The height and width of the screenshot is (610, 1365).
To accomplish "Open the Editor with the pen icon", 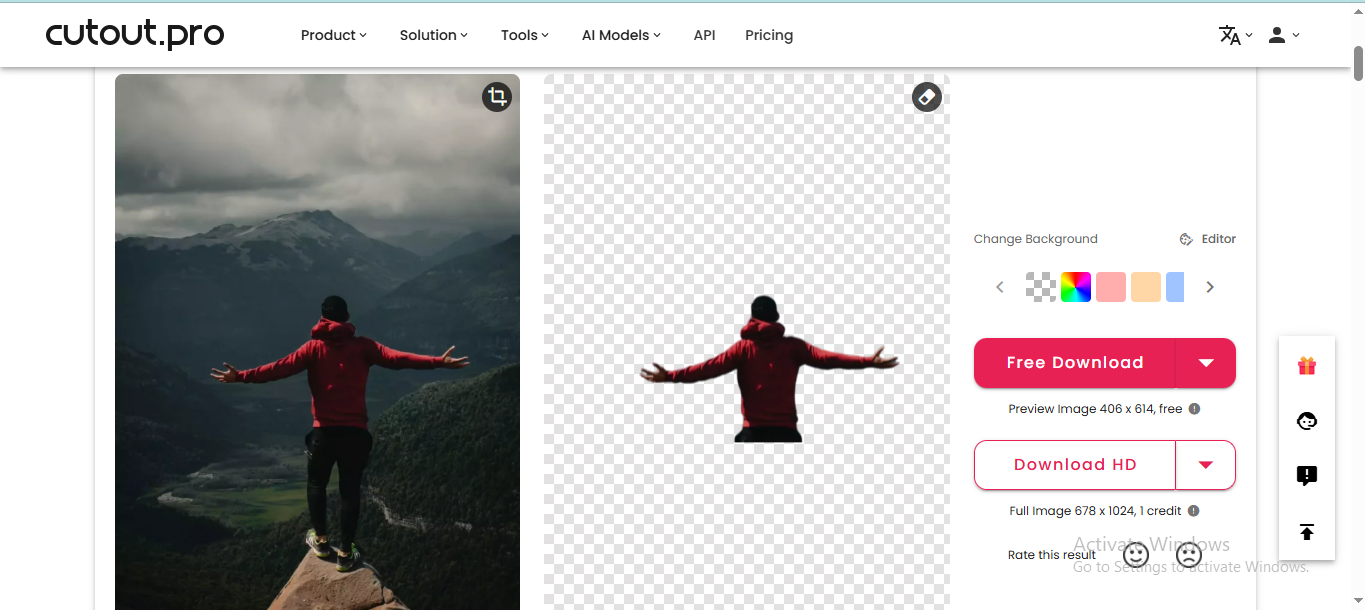I will point(1207,238).
